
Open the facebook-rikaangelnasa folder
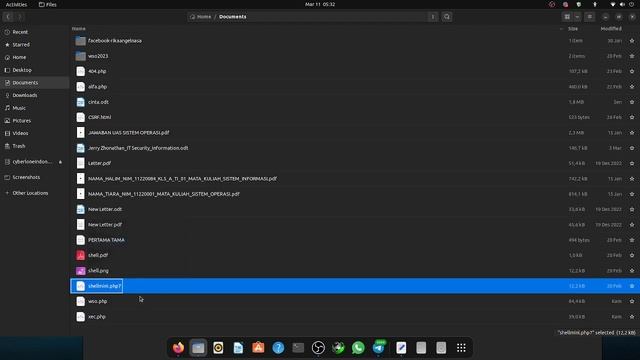click(115, 41)
